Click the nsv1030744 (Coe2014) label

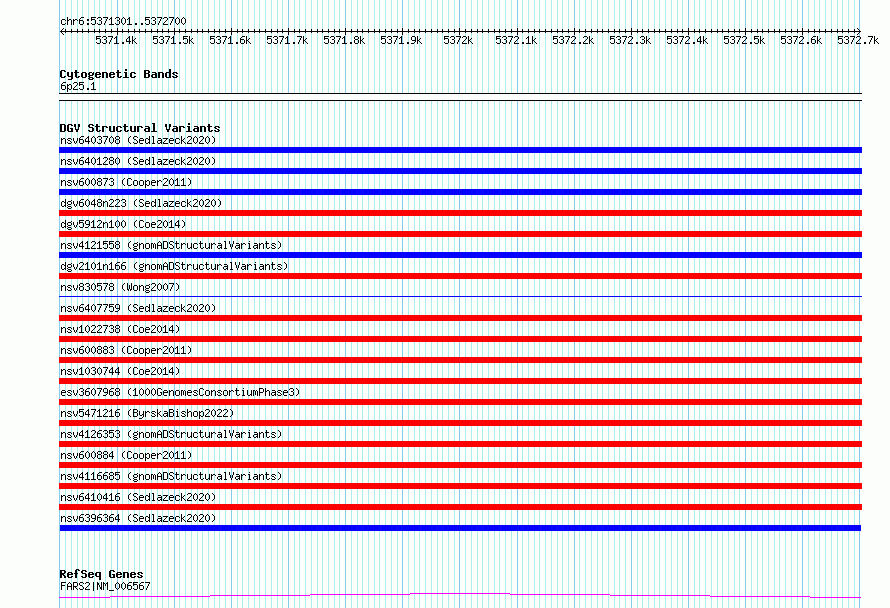pos(120,371)
